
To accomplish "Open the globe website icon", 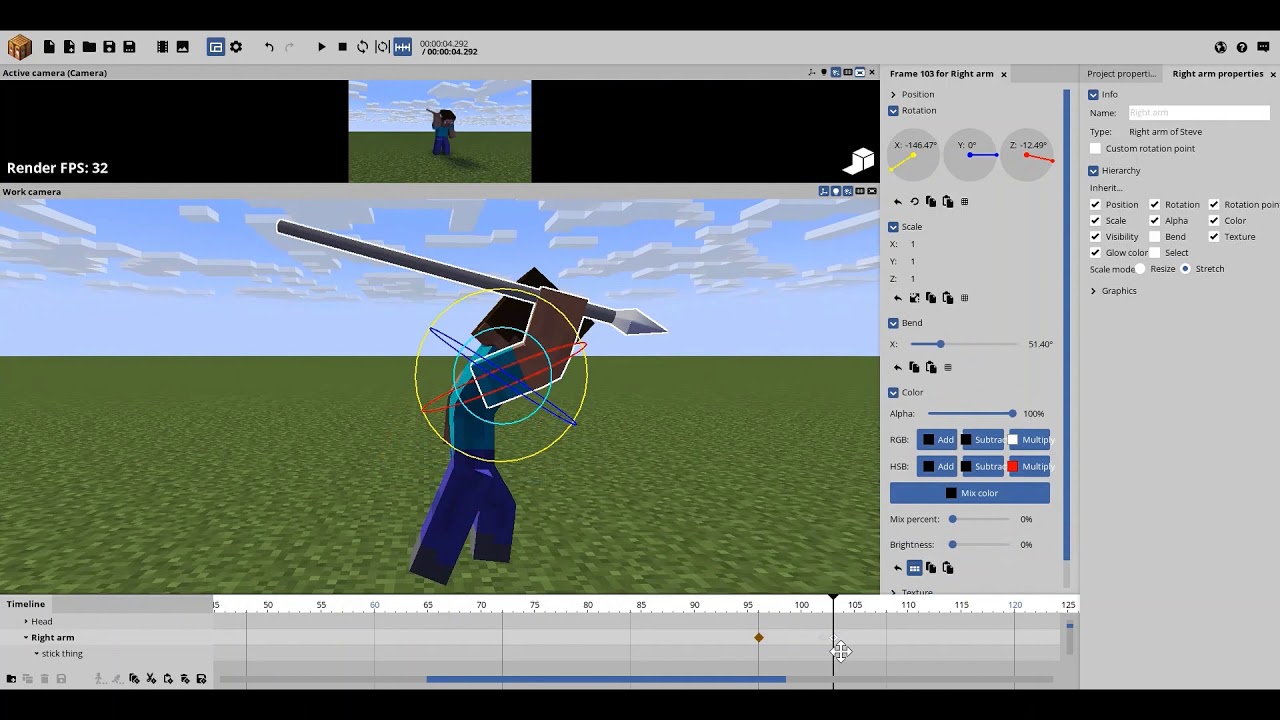I will pos(1221,47).
